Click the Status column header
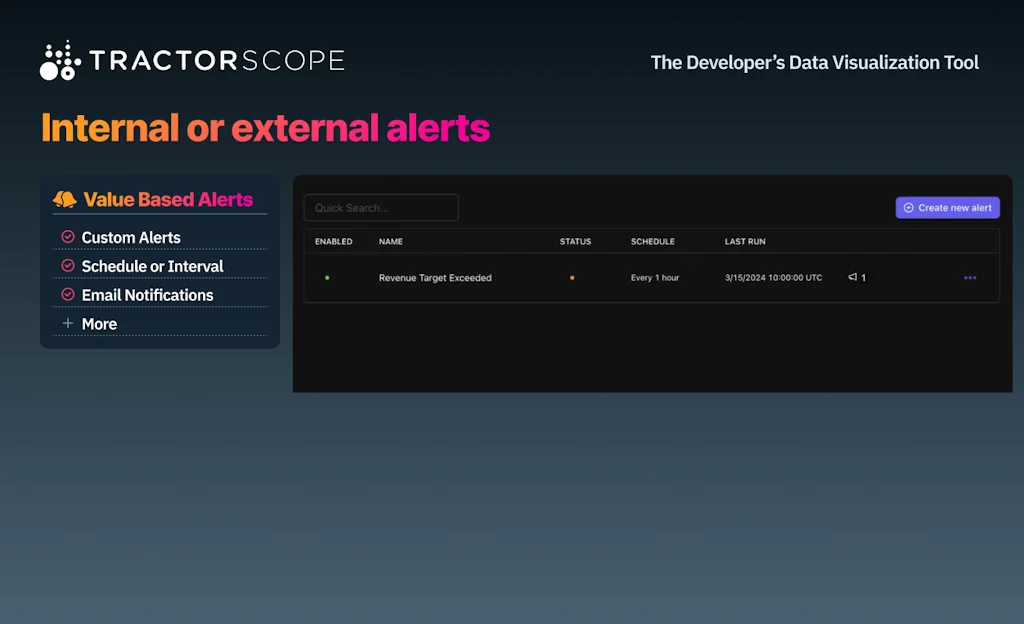Viewport: 1024px width, 624px height. pos(575,242)
